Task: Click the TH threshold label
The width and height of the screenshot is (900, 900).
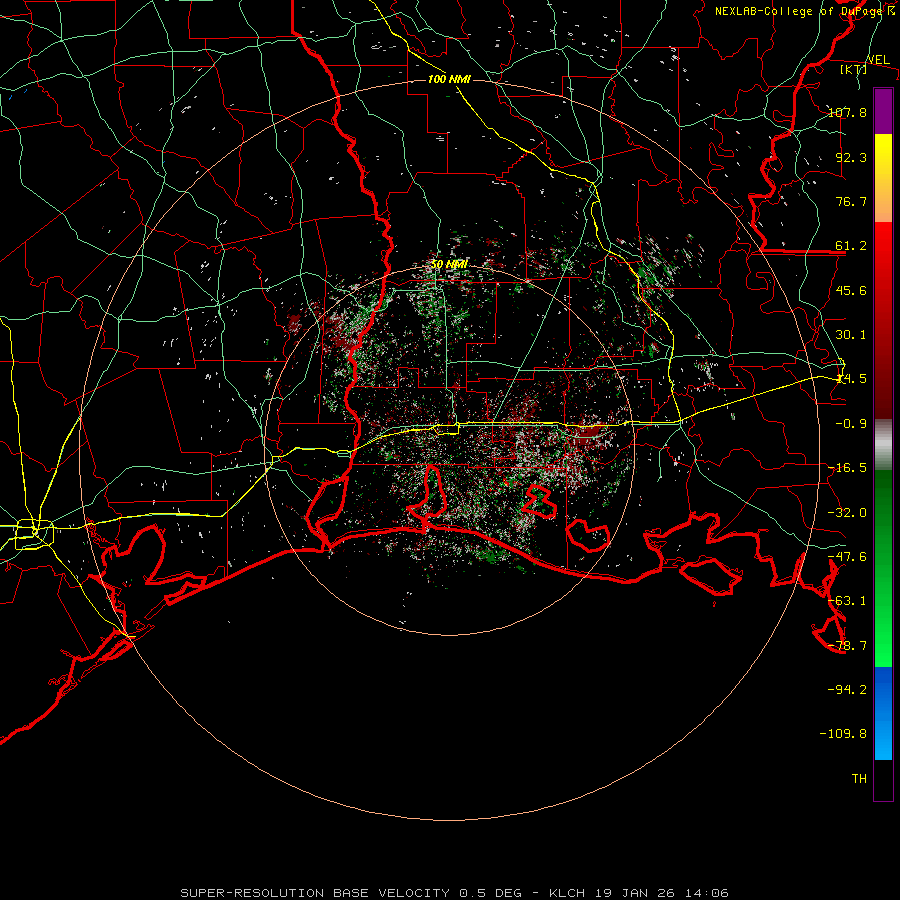Action: click(859, 778)
